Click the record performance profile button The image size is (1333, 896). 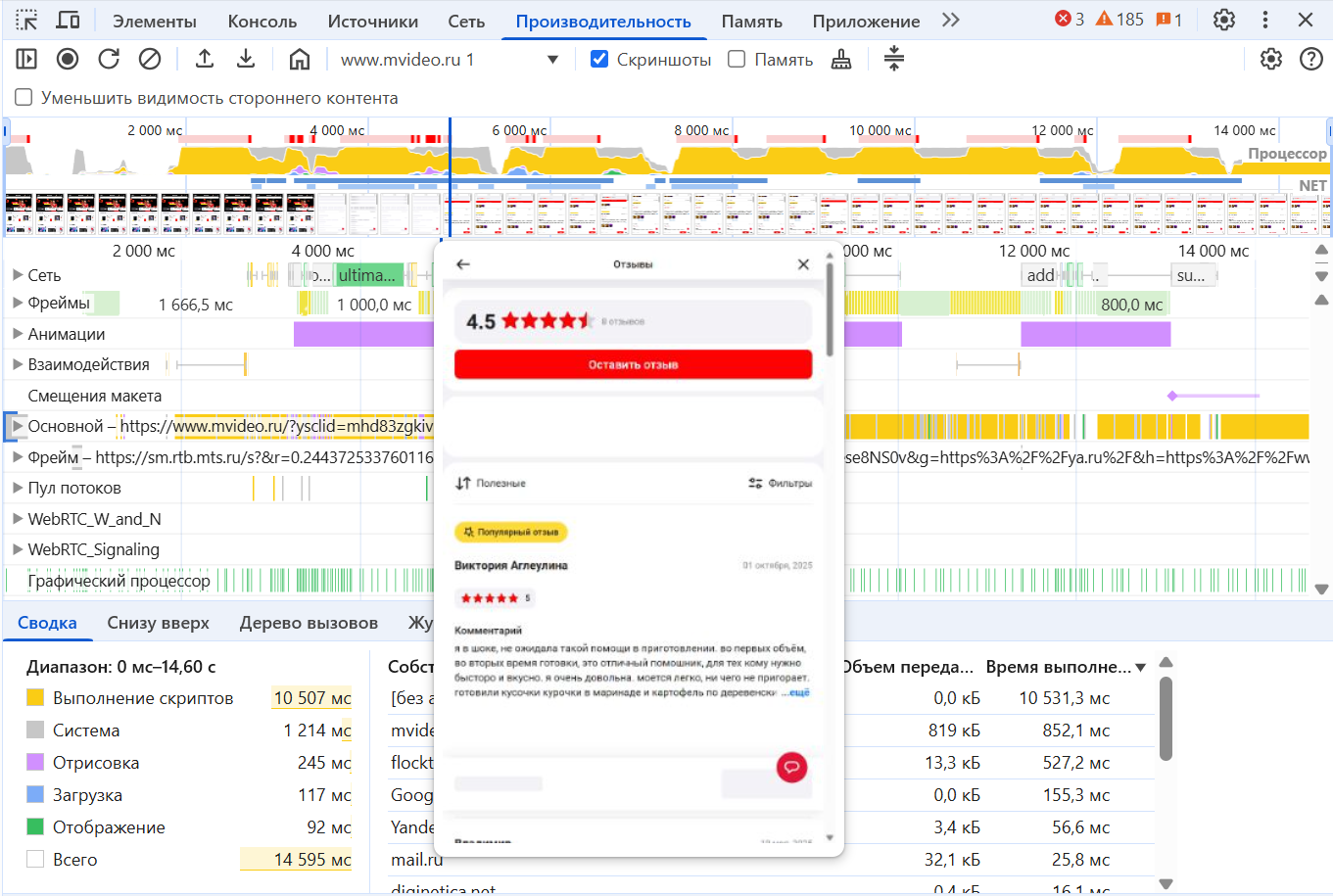point(68,60)
